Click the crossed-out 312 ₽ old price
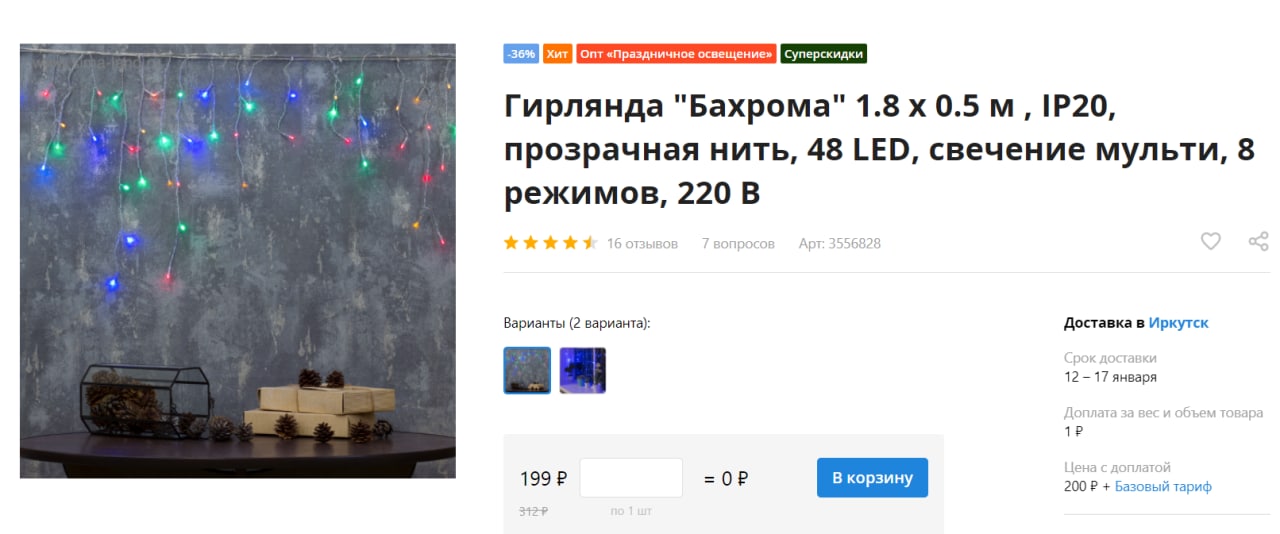This screenshot has width=1280, height=534. click(533, 511)
